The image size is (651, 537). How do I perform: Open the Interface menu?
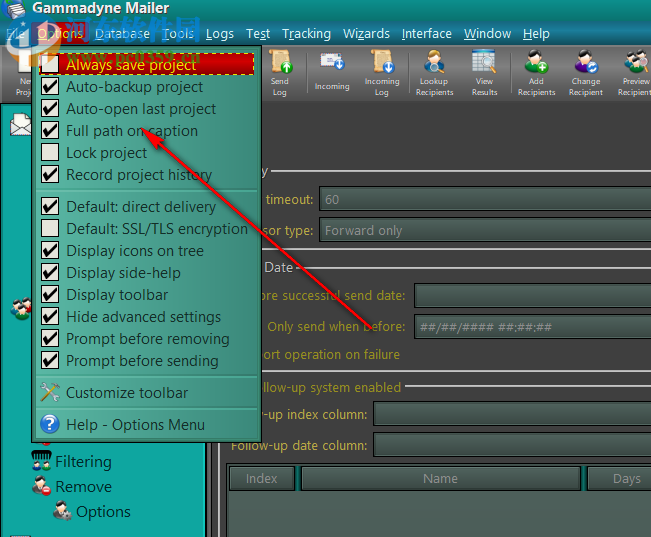(426, 34)
